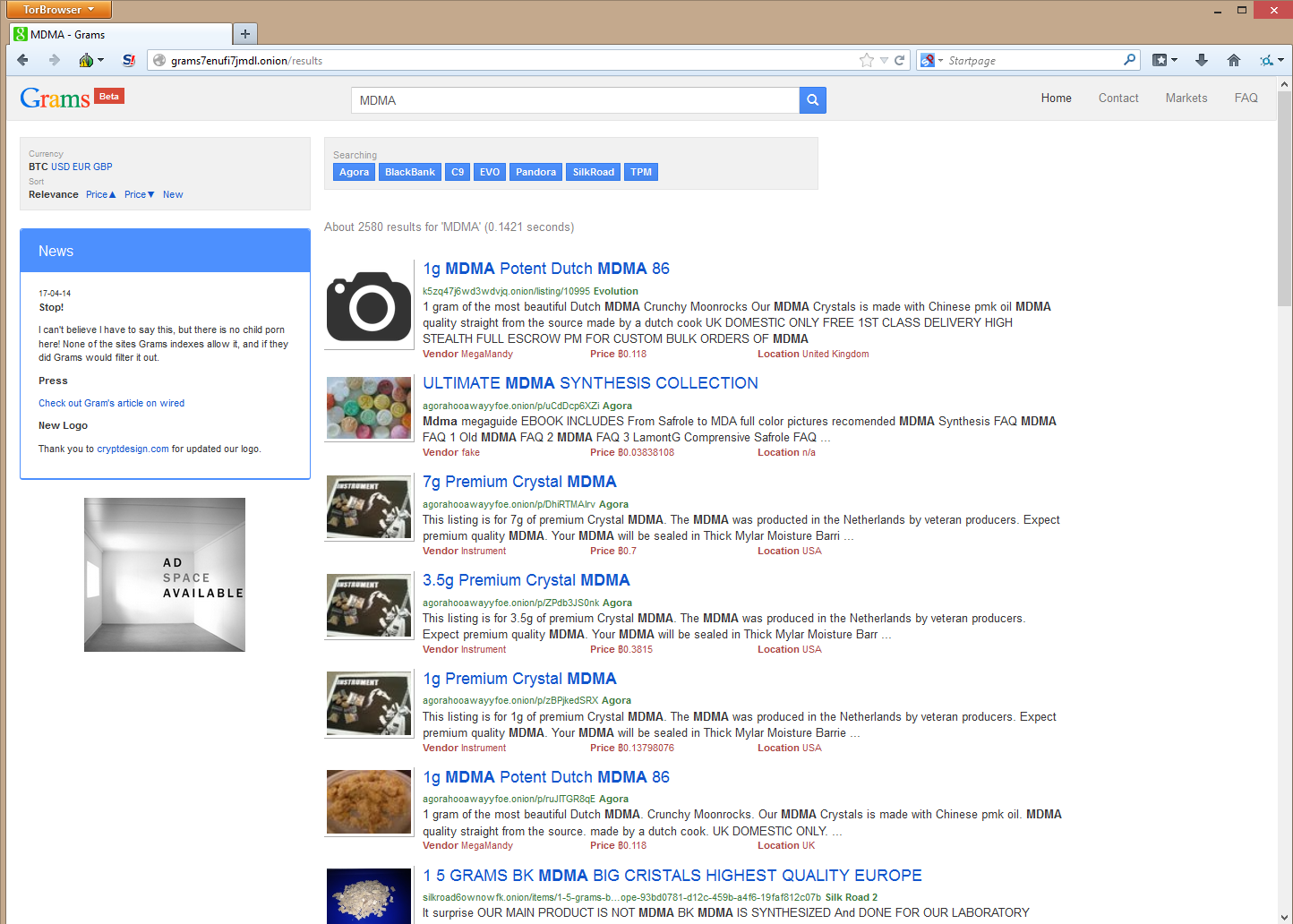Viewport: 1293px width, 924px height.
Task: Open a new tab with plus button
Action: pyautogui.click(x=244, y=34)
